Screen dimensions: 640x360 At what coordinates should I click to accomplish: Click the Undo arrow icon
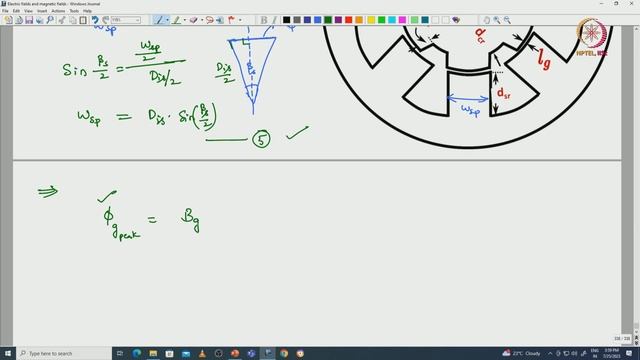coord(95,20)
